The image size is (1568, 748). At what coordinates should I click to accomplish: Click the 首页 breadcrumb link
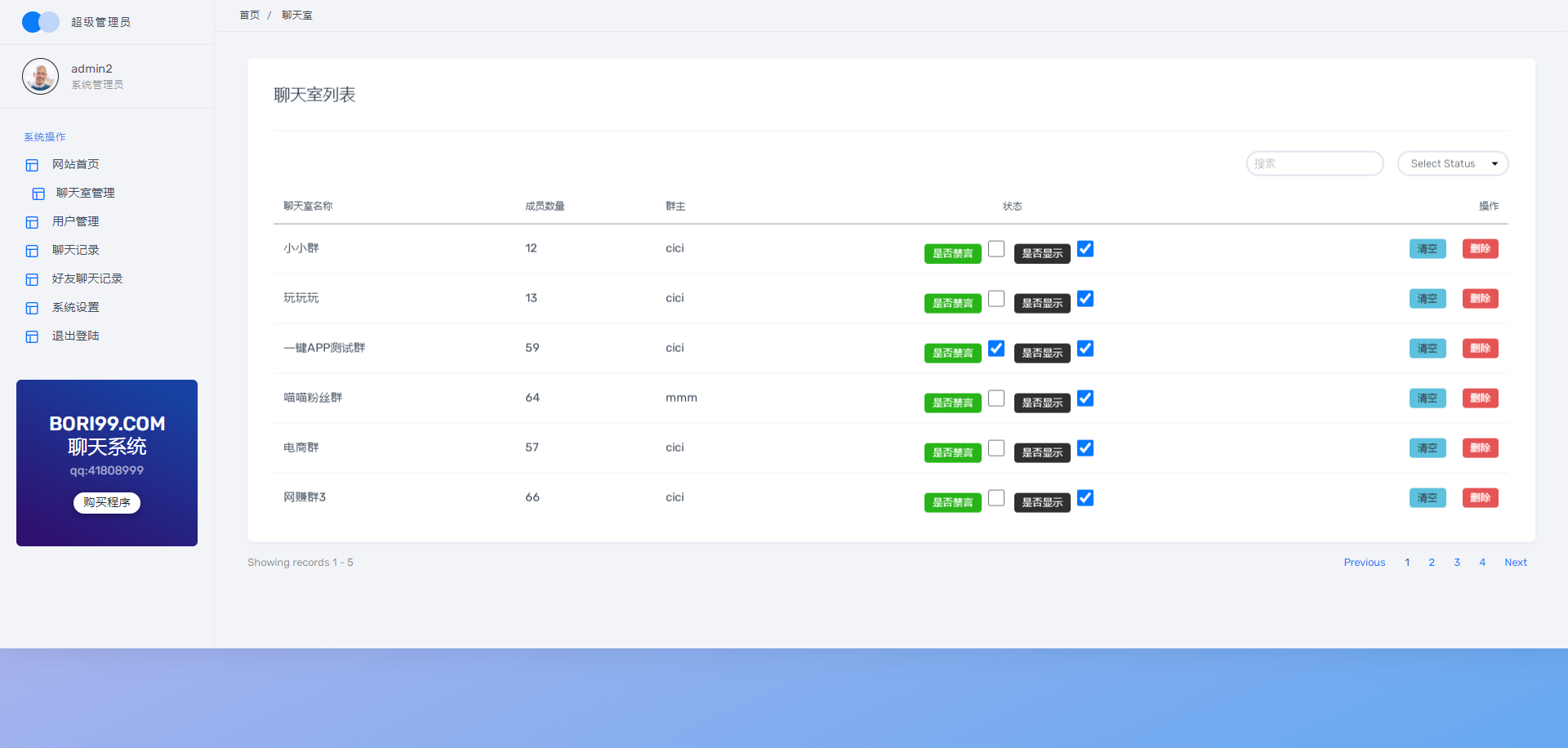click(x=249, y=16)
